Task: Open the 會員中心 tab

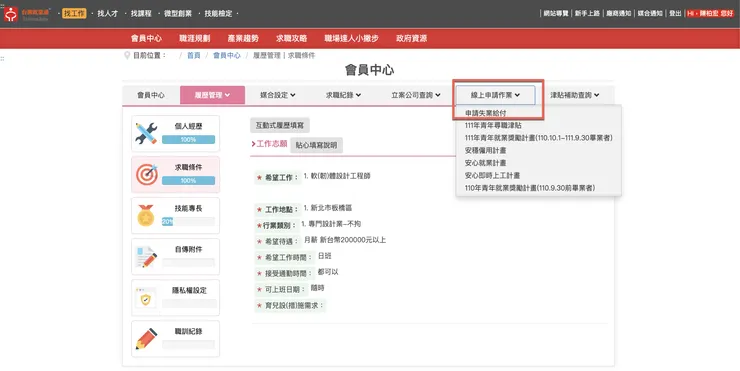Action: click(x=151, y=95)
